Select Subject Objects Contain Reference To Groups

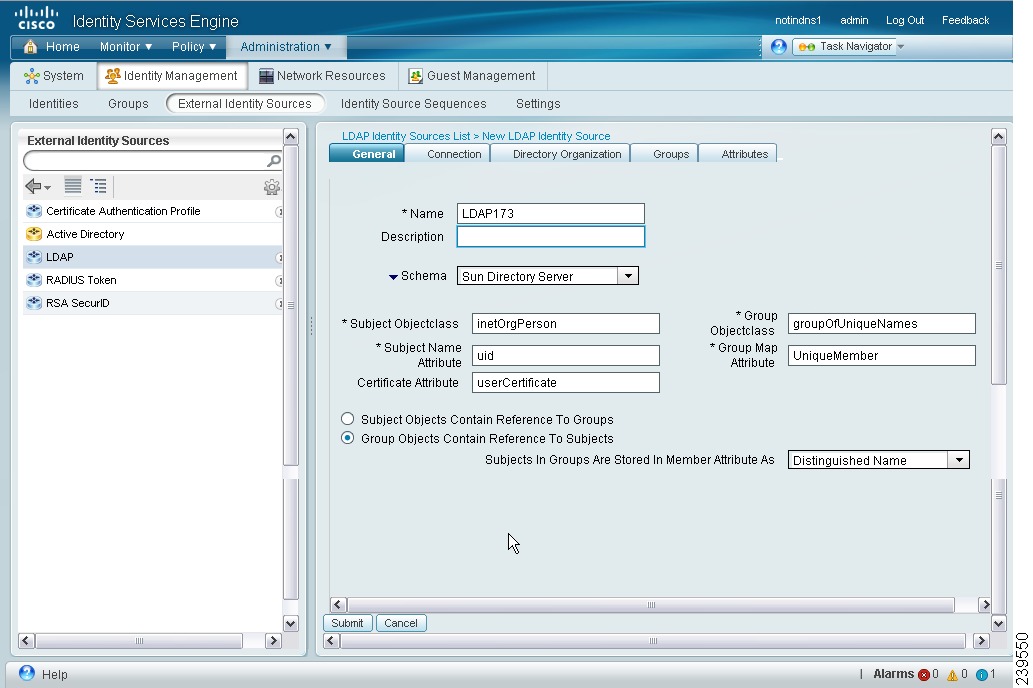click(347, 419)
